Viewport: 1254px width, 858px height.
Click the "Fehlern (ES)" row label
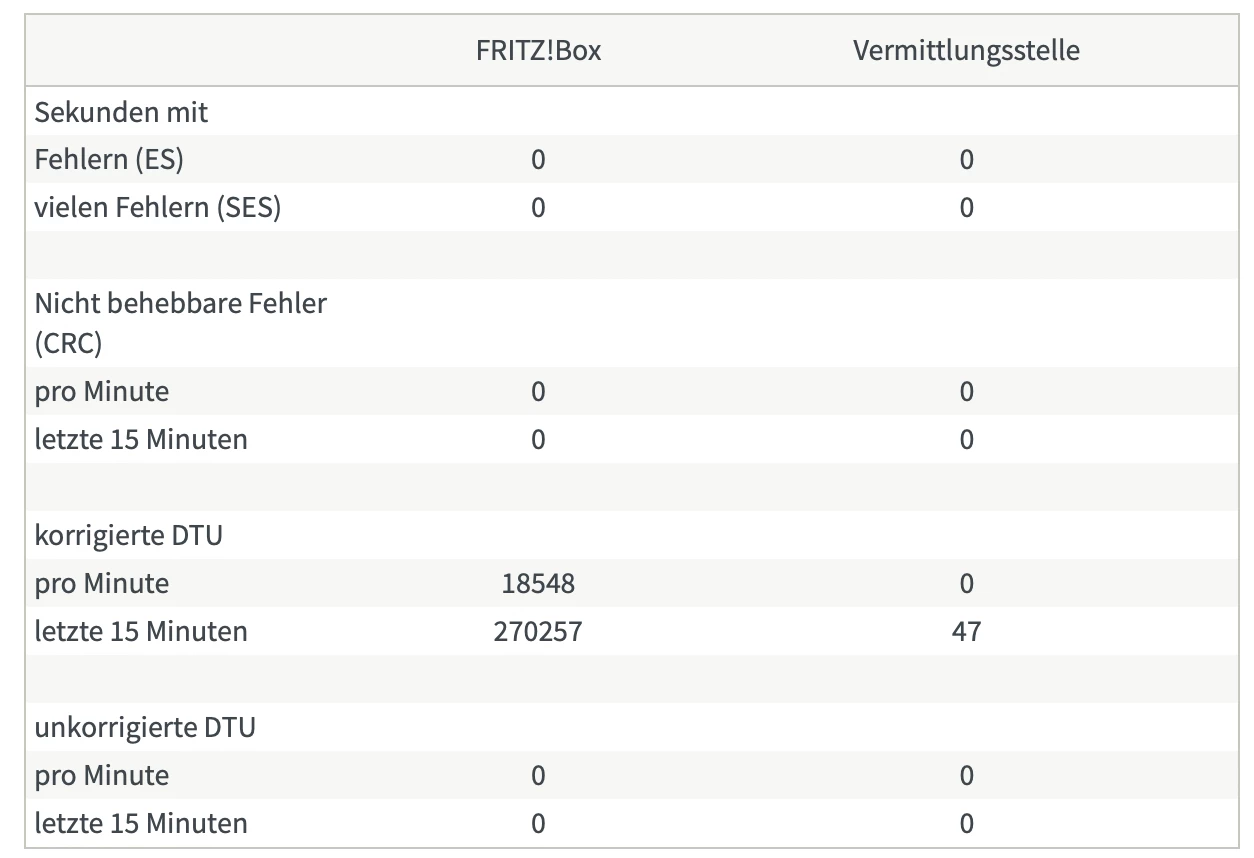pos(109,160)
